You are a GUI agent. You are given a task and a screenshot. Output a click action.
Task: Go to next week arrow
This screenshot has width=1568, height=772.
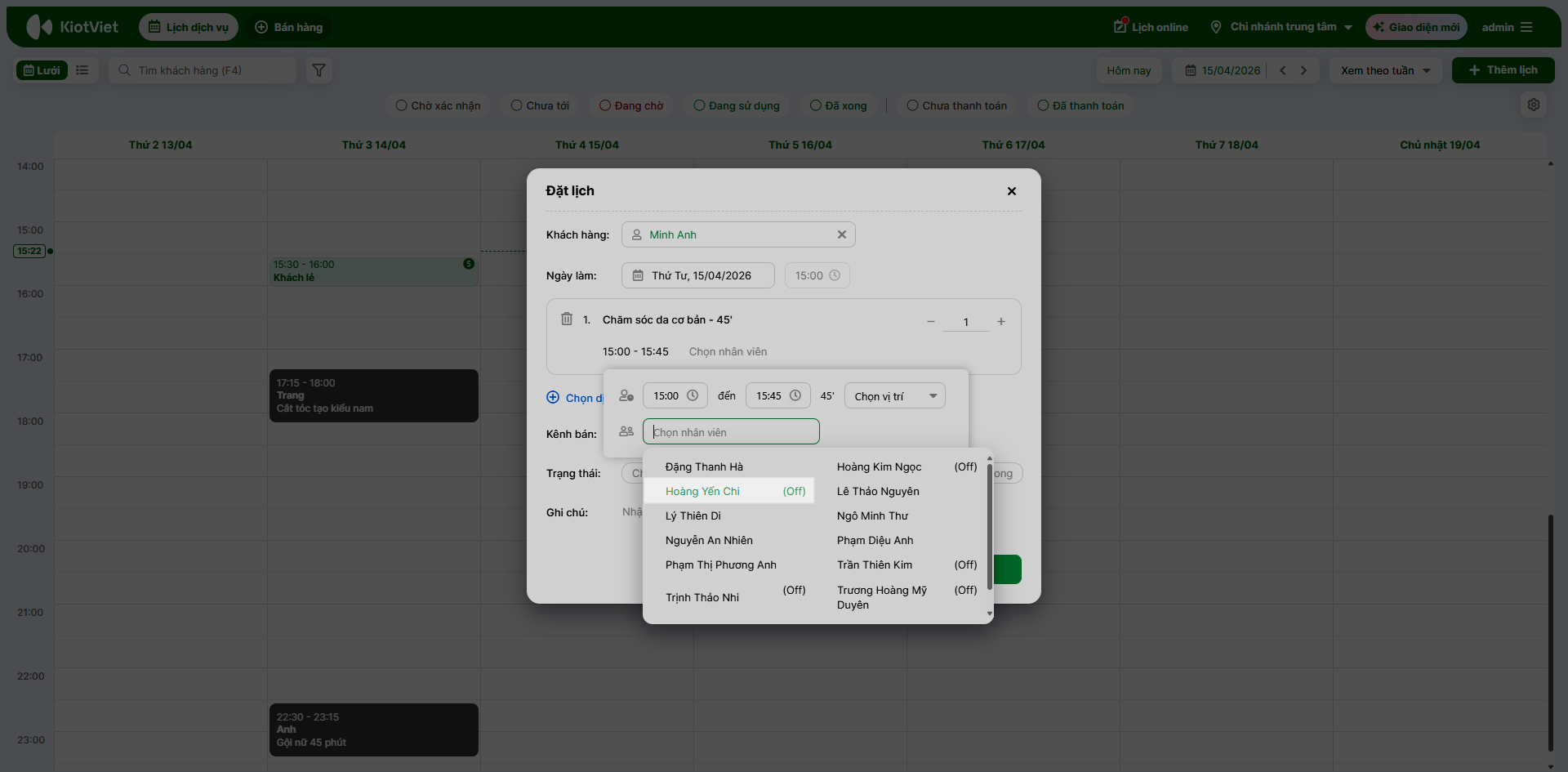1304,70
